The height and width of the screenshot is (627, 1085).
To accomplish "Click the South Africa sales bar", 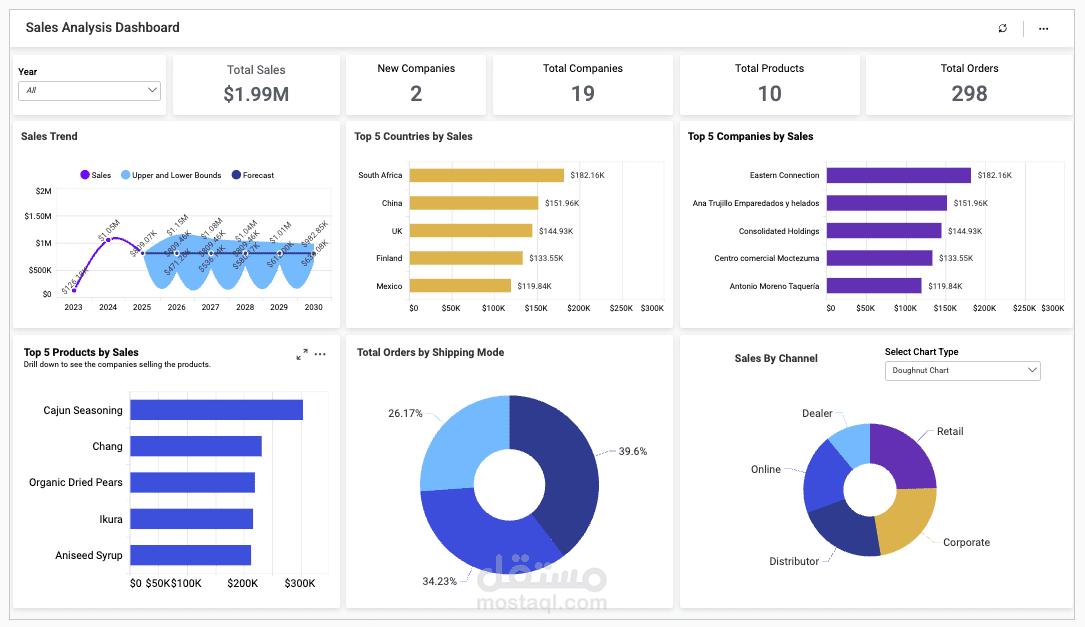I will 486,175.
